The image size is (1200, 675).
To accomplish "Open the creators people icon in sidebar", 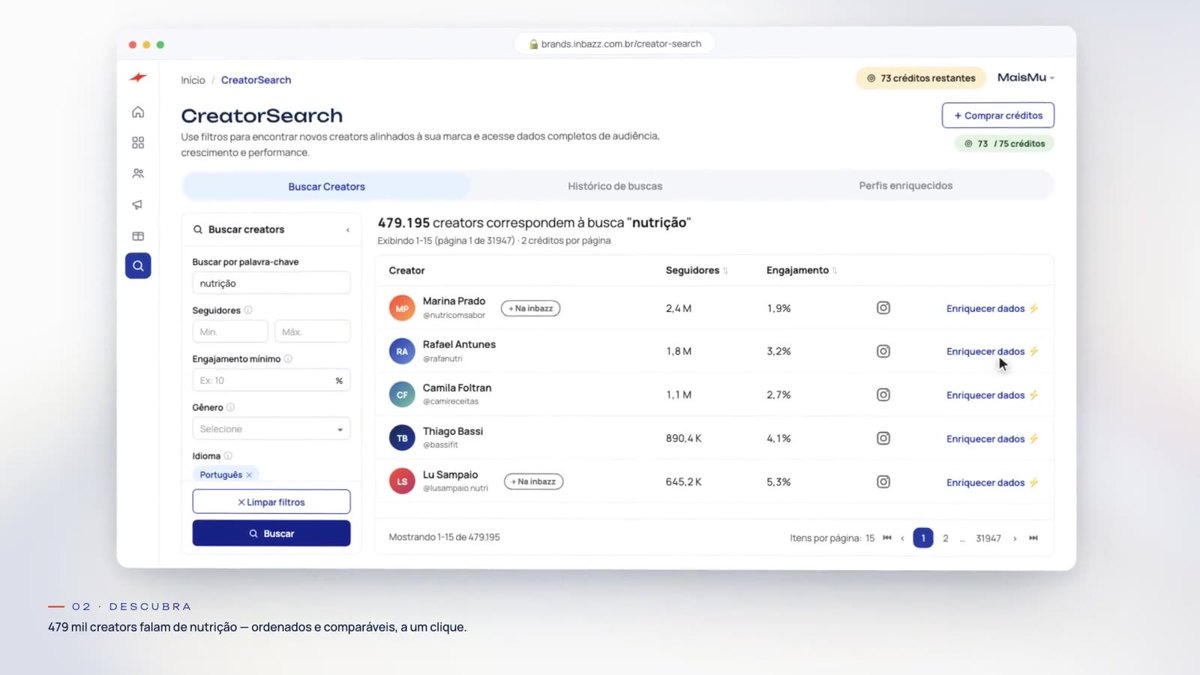I will [x=138, y=173].
